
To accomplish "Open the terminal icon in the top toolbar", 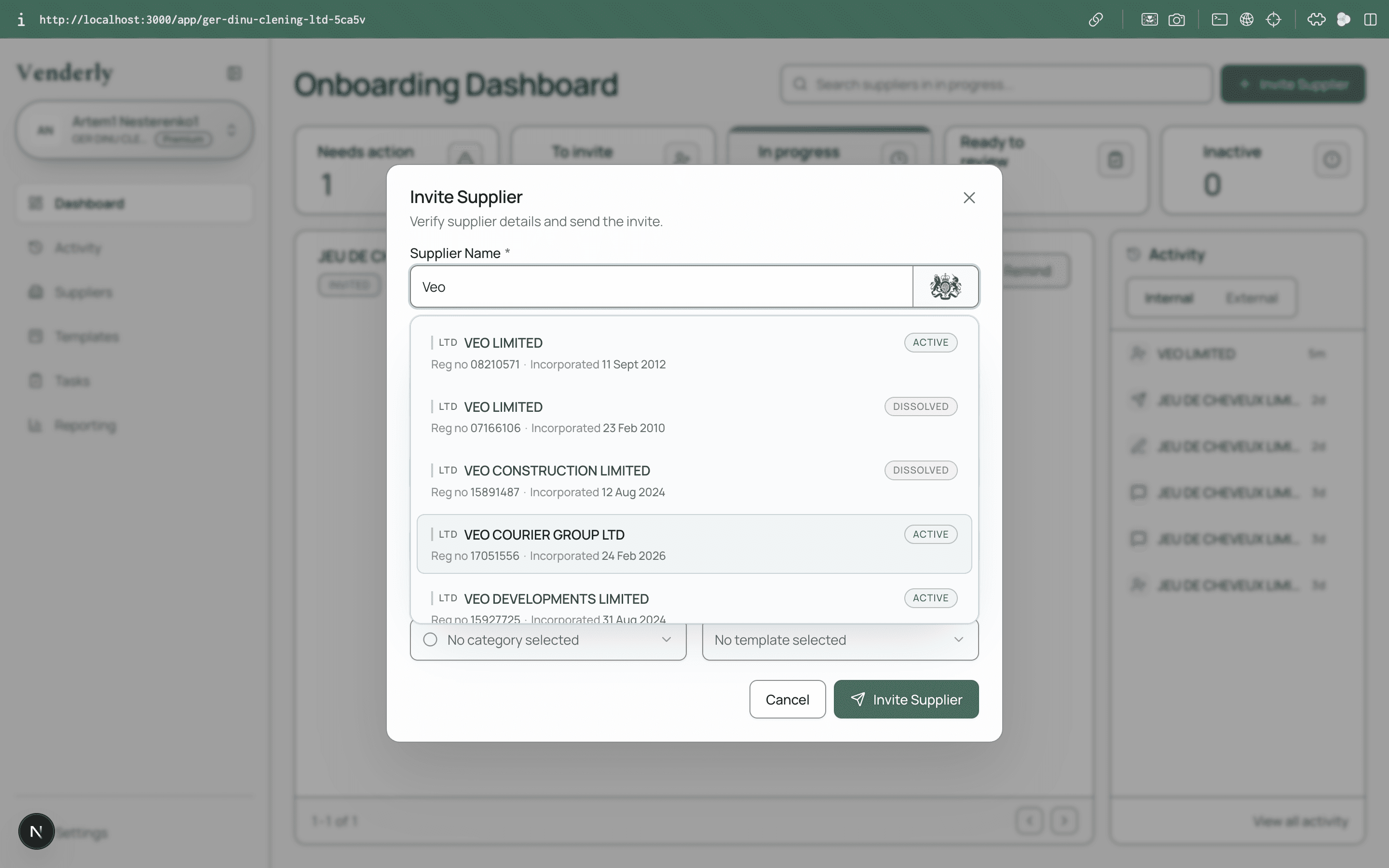I will pyautogui.click(x=1219, y=19).
